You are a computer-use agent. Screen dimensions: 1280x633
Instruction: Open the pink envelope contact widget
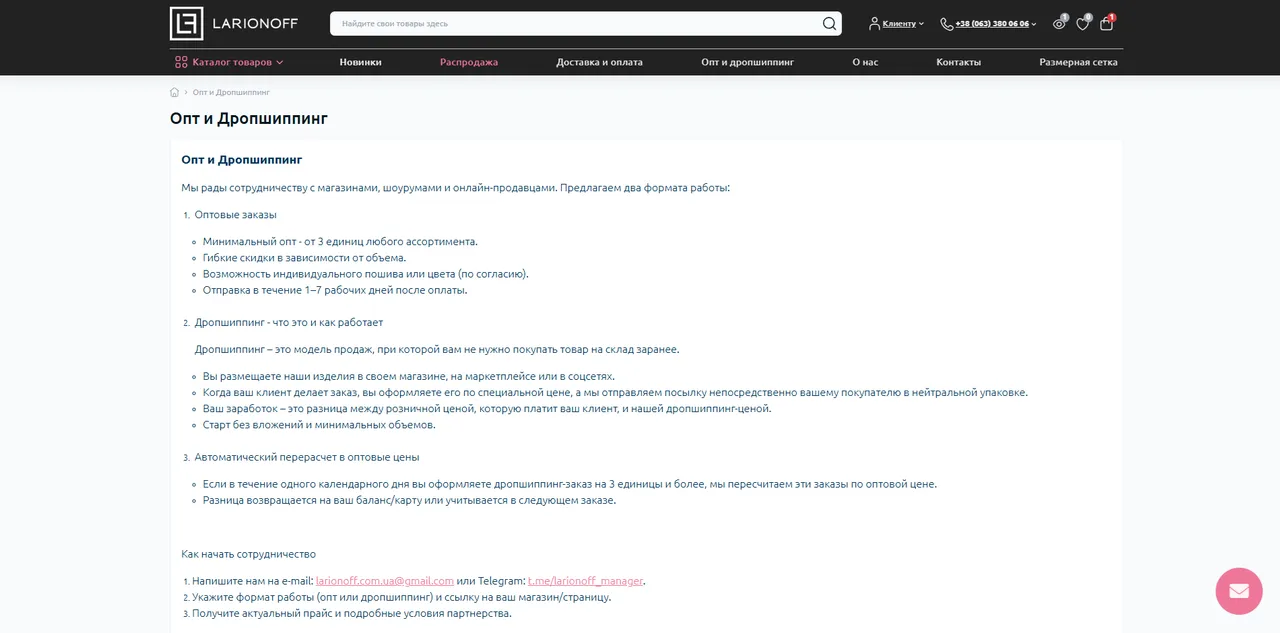coord(1239,591)
